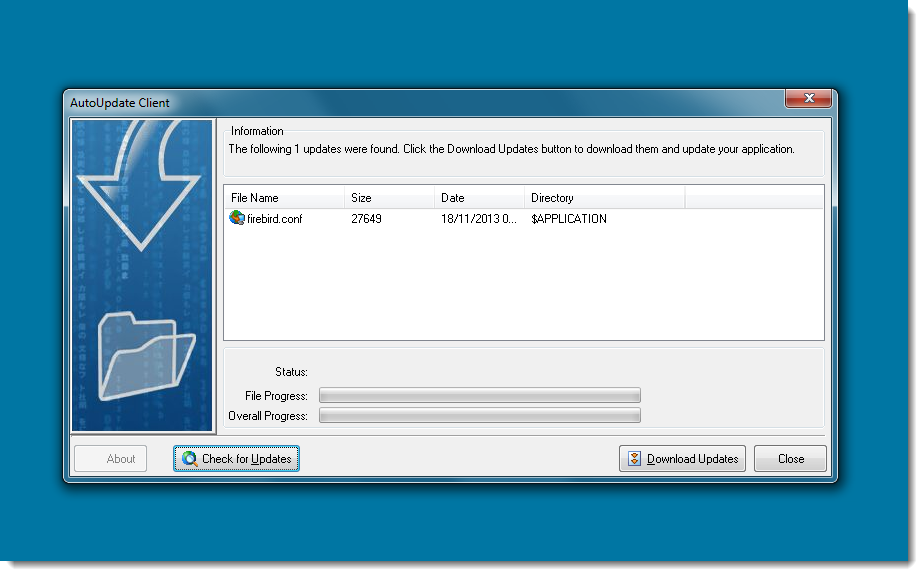Click the $APPLICATION directory cell
The height and width of the screenshot is (576, 923).
[x=569, y=219]
